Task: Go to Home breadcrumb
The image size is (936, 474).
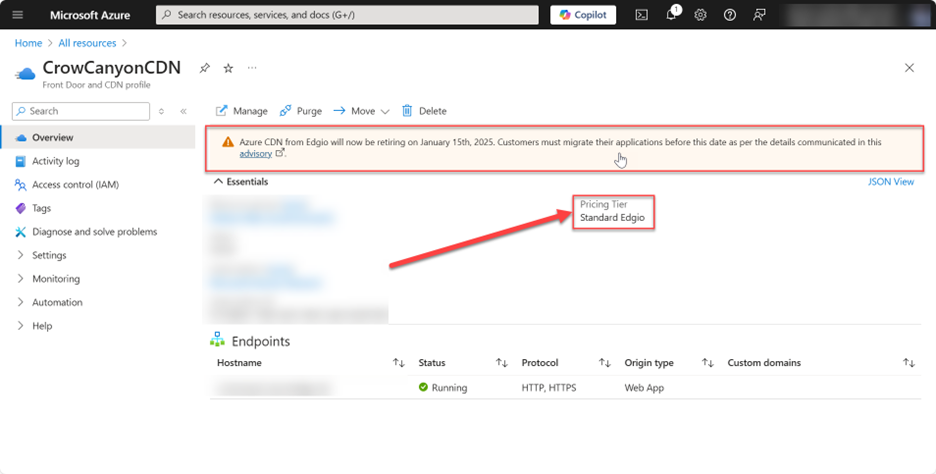Action: tap(29, 43)
